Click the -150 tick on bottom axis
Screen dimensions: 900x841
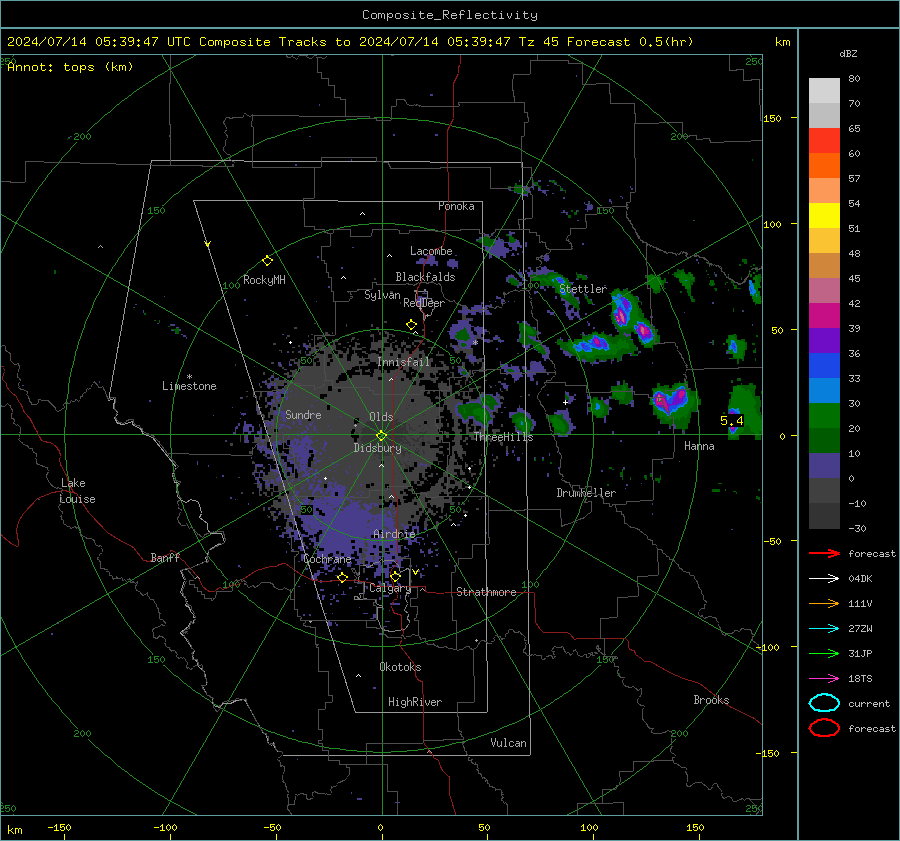[x=59, y=828]
